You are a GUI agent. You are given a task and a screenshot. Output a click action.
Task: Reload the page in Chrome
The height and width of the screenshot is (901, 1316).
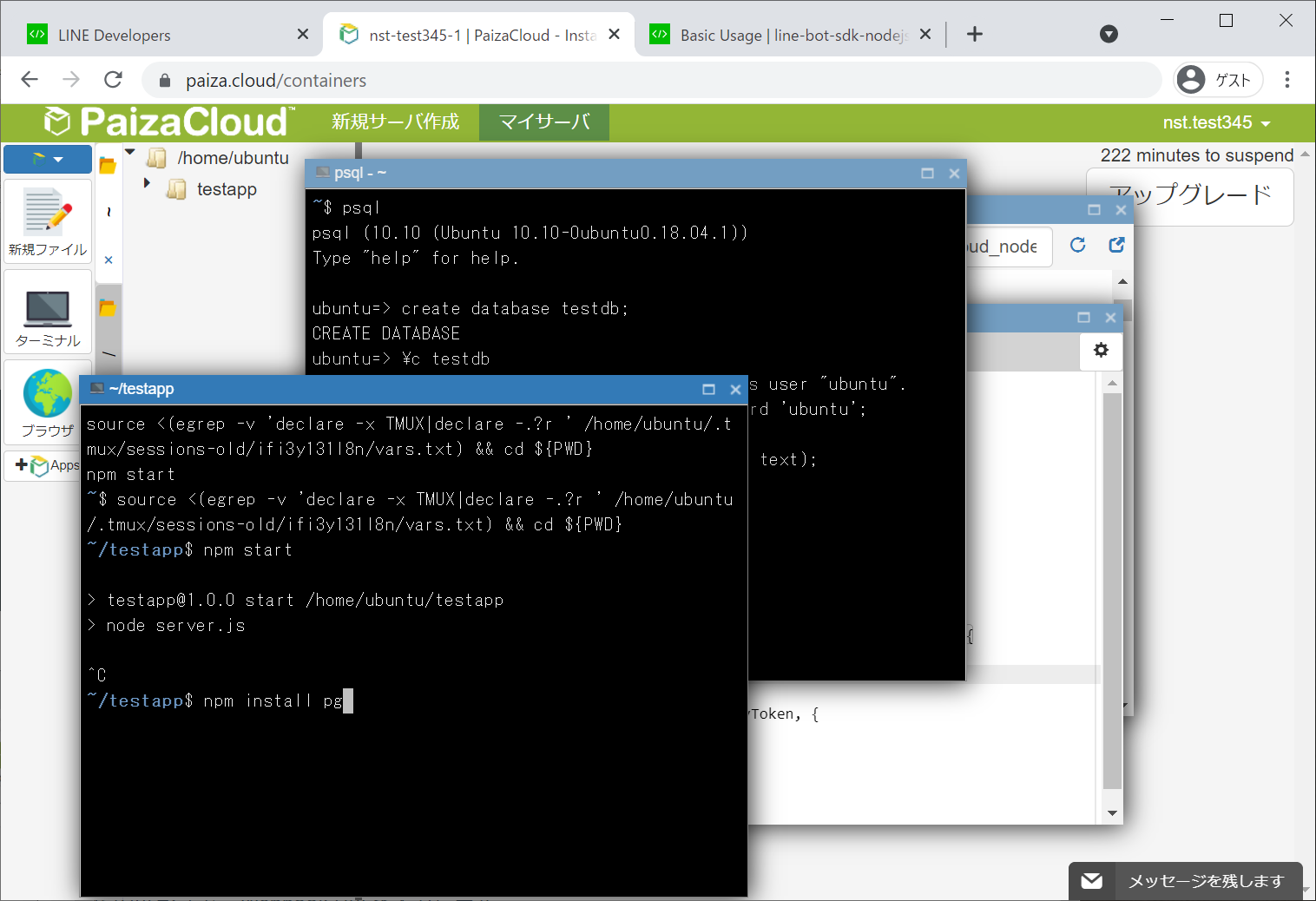tap(113, 80)
